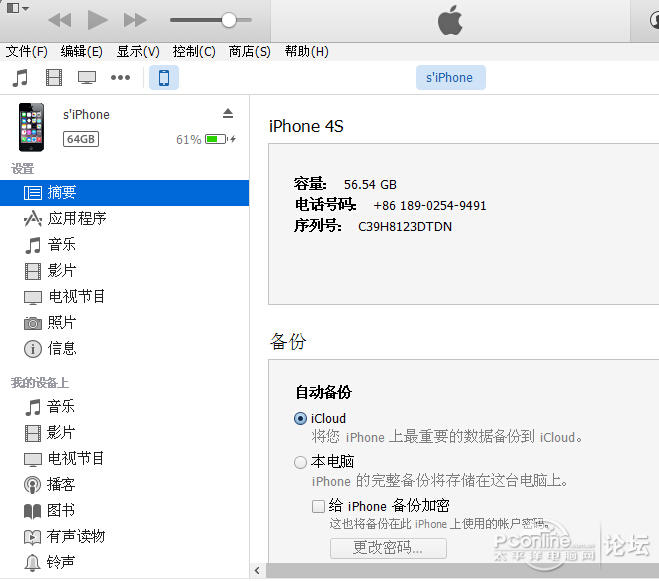This screenshot has width=659, height=581.
Task: Open the more libraries ellipsis
Action: 120,77
